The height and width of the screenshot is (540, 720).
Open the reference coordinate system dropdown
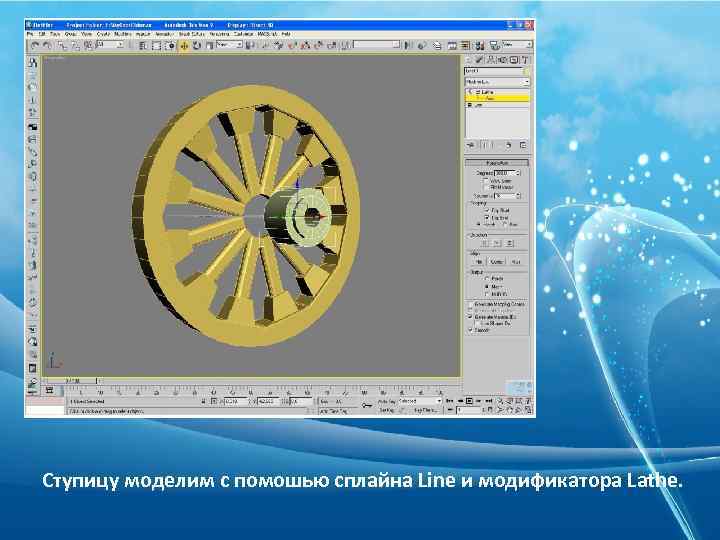[229, 45]
